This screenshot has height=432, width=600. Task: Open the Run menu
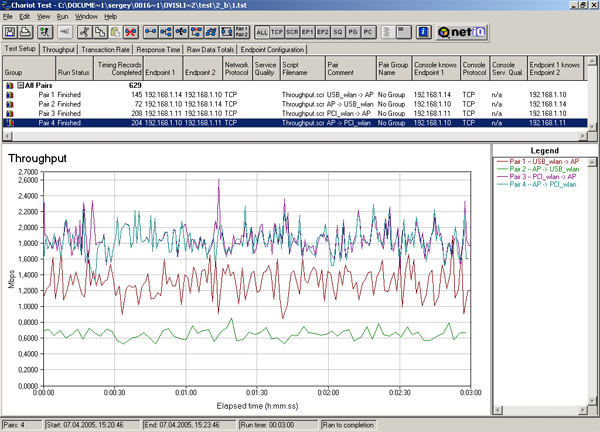(60, 17)
